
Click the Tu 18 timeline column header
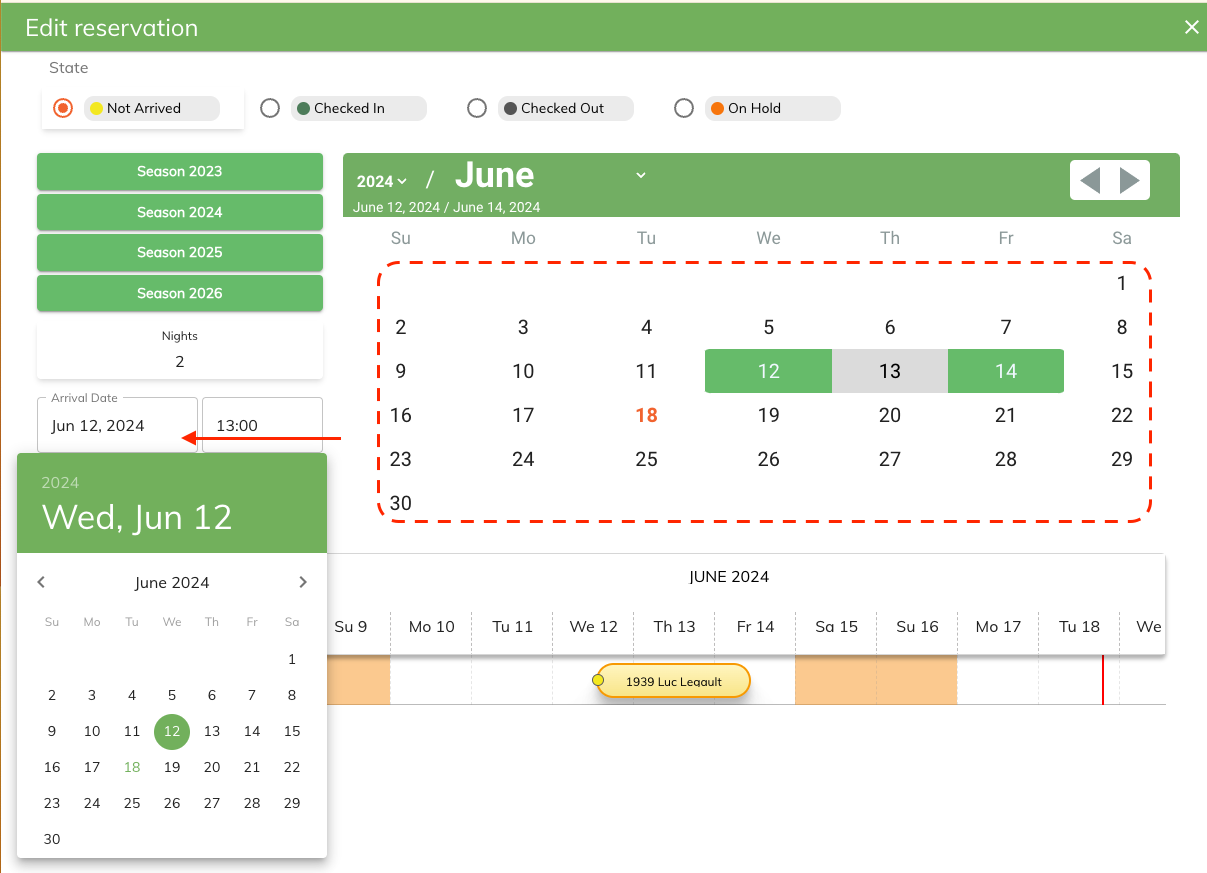pyautogui.click(x=1079, y=626)
